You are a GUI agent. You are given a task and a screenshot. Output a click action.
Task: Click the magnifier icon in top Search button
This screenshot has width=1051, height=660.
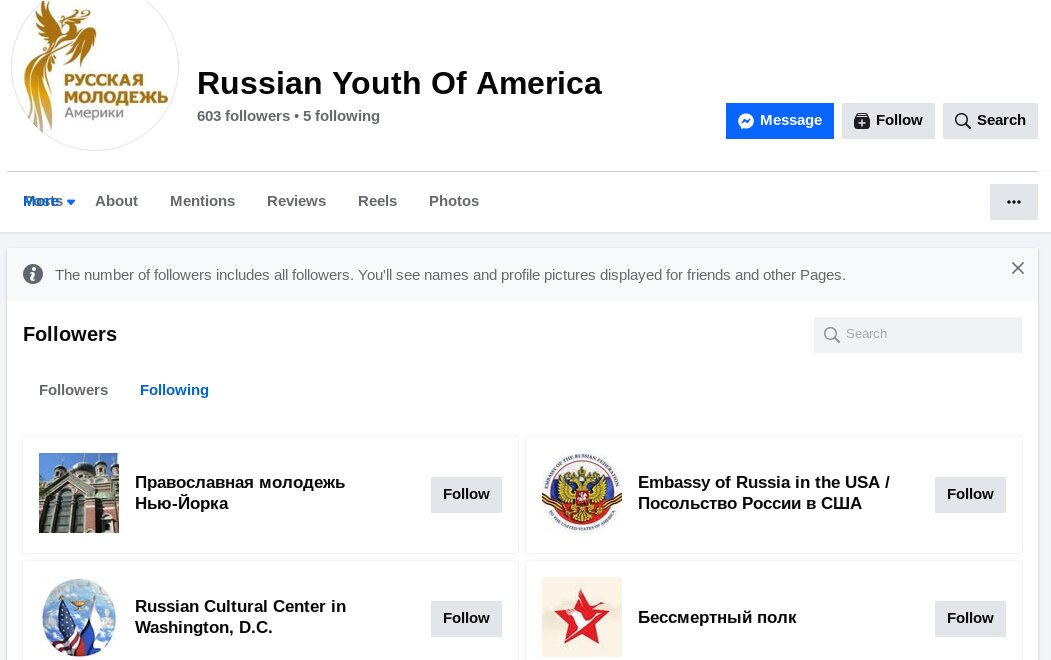click(962, 121)
